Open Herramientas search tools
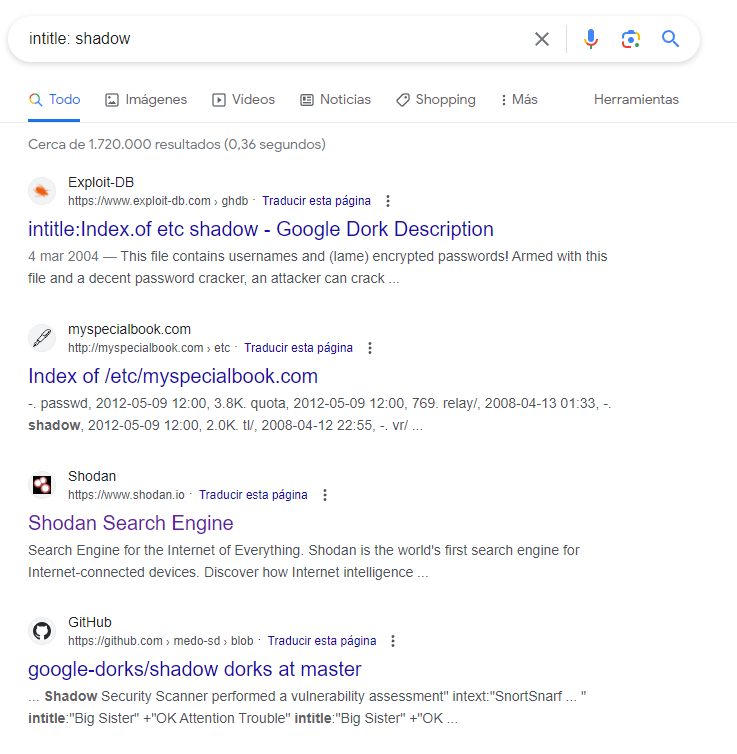 [x=636, y=100]
